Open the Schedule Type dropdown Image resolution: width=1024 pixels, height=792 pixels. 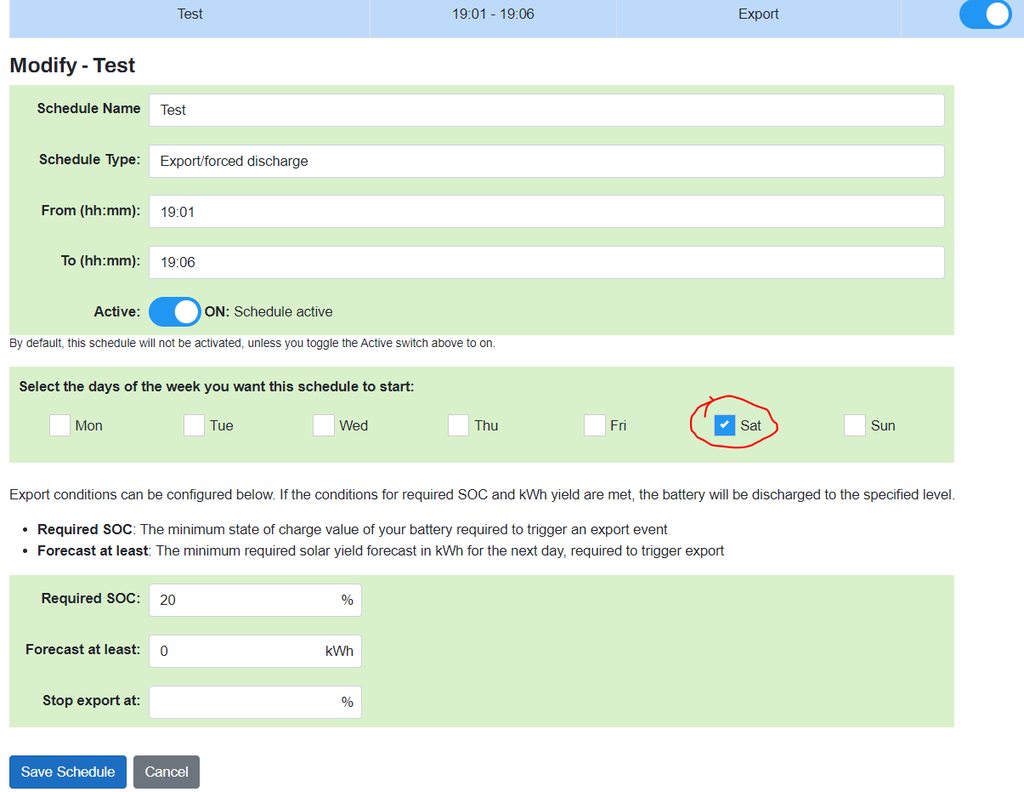(546, 161)
